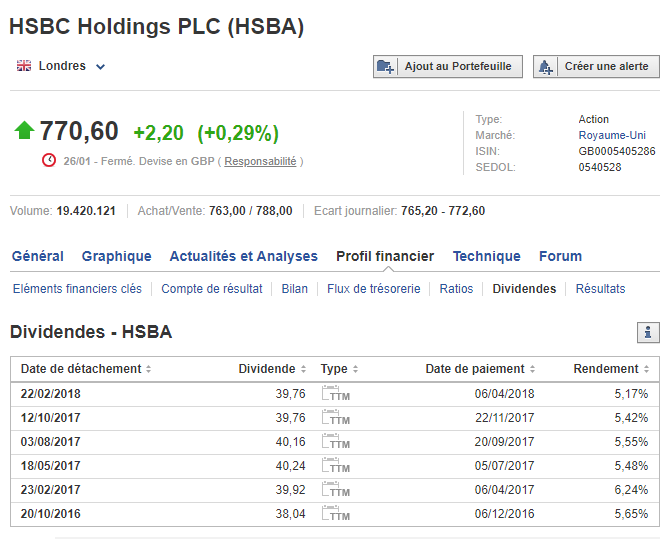Viewport: 670px width, 539px height.
Task: Click TTM icon in 23/02/2017 row
Action: coord(336,489)
